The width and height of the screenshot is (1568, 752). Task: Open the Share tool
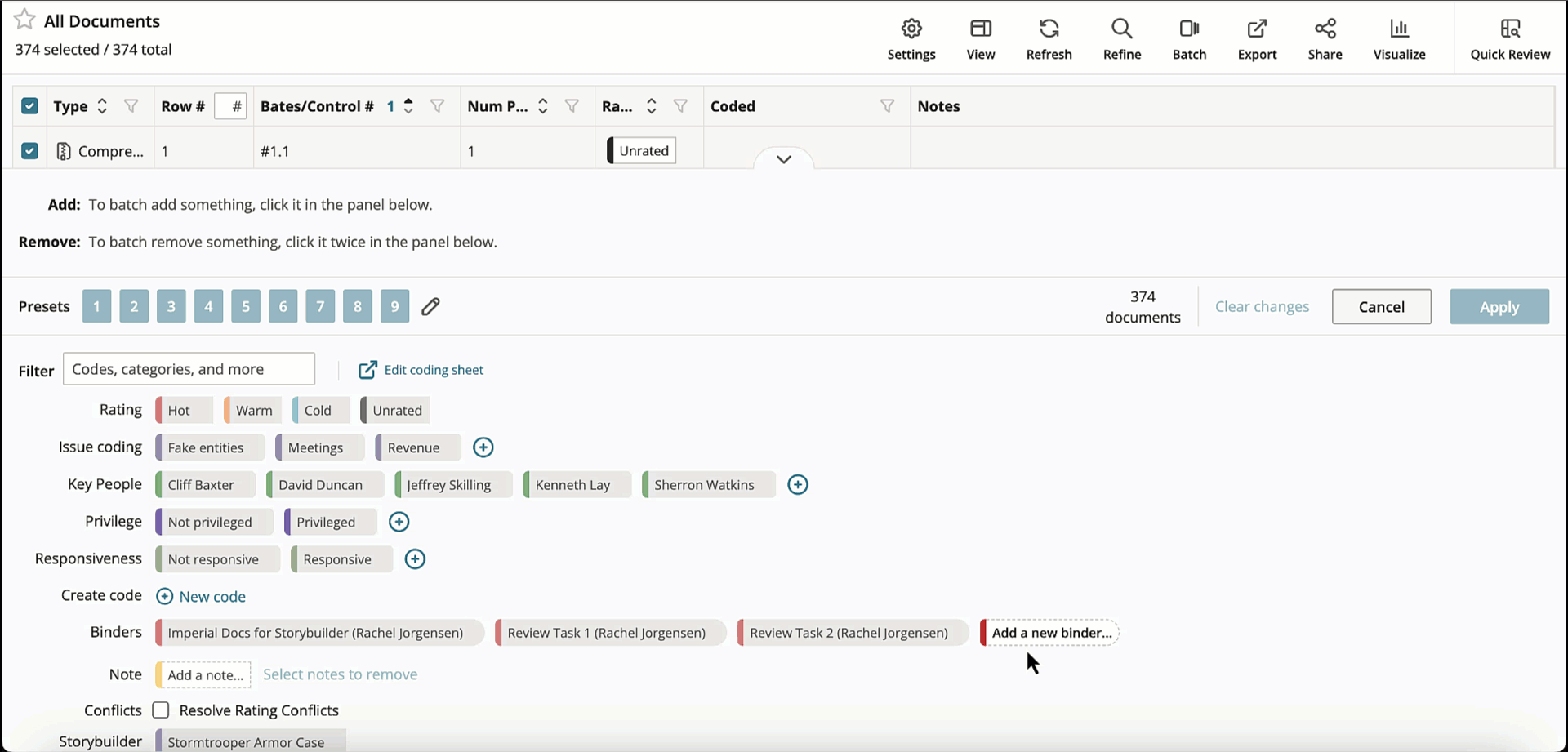(x=1325, y=37)
